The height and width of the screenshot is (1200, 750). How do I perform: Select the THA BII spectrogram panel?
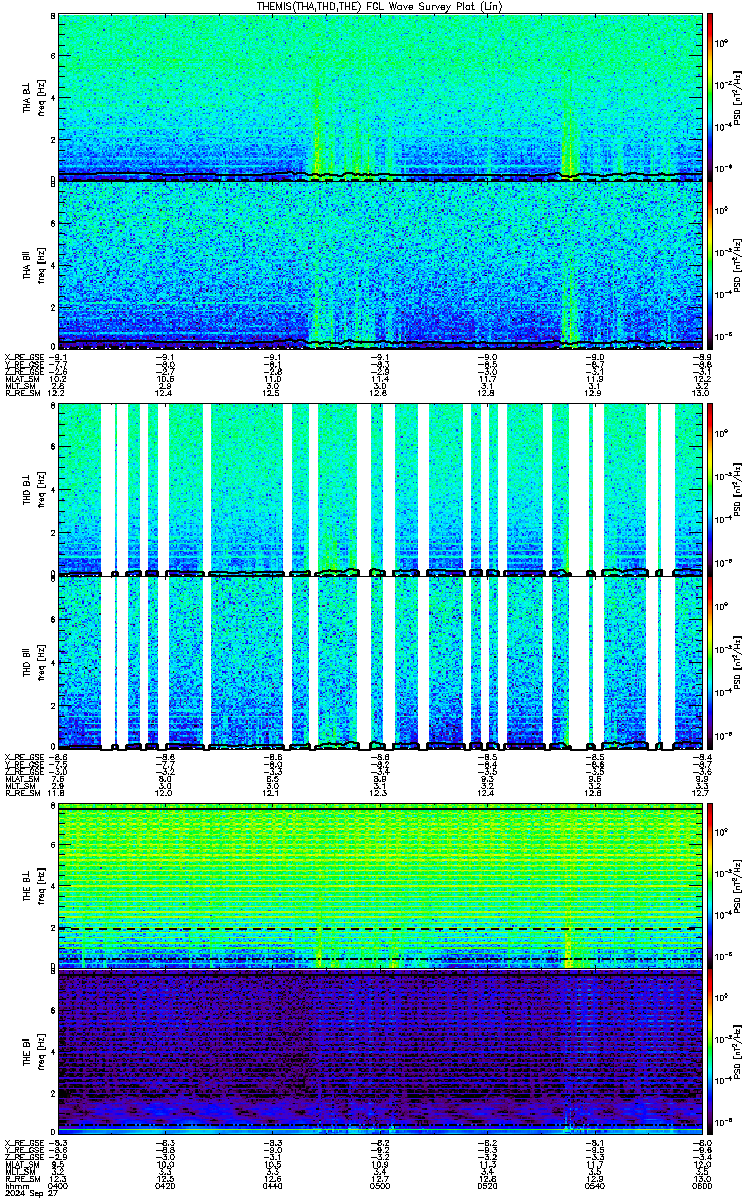pos(381,264)
